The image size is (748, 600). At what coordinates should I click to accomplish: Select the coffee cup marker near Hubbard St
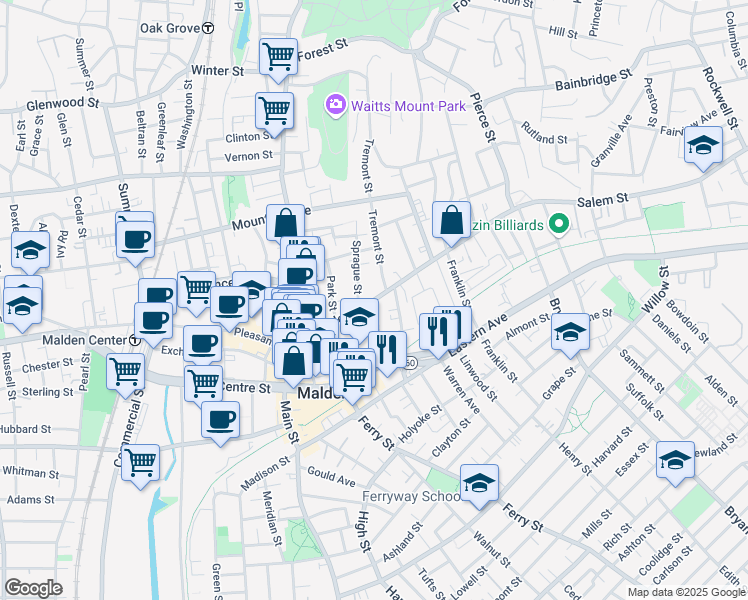[219, 420]
